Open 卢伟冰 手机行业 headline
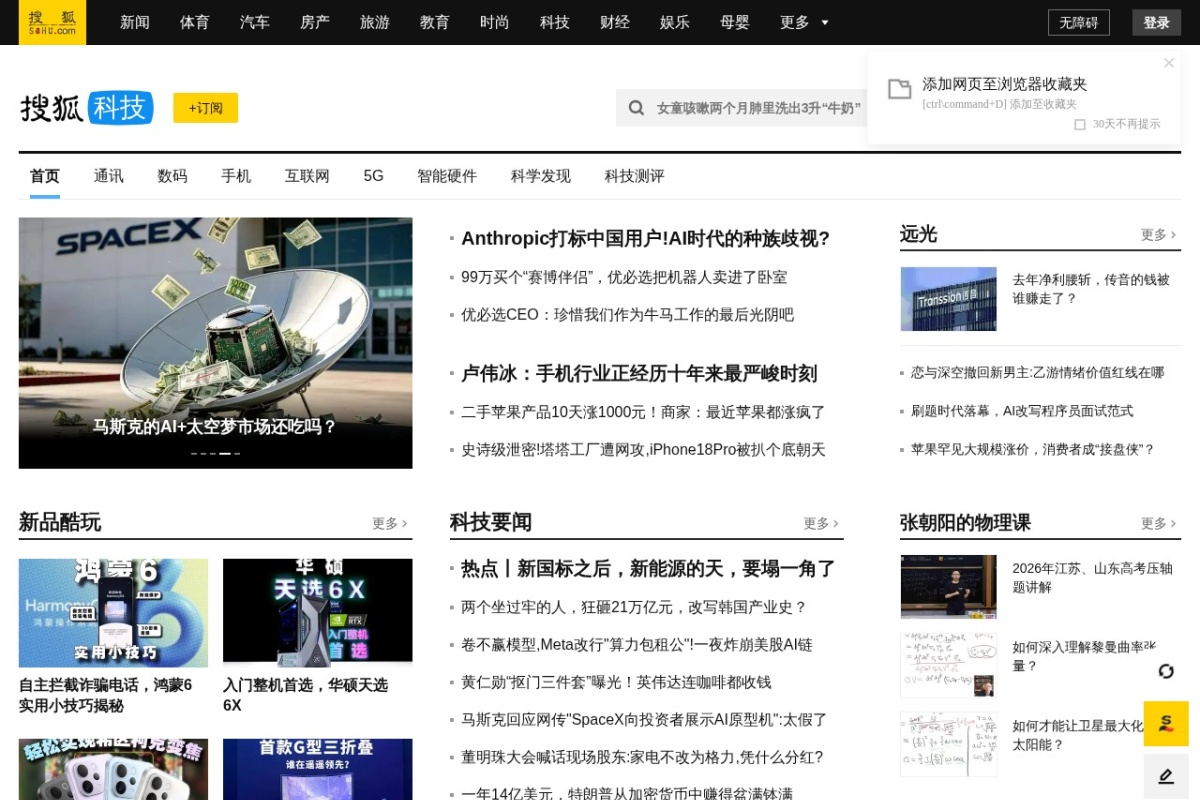The height and width of the screenshot is (800, 1200). click(x=639, y=373)
